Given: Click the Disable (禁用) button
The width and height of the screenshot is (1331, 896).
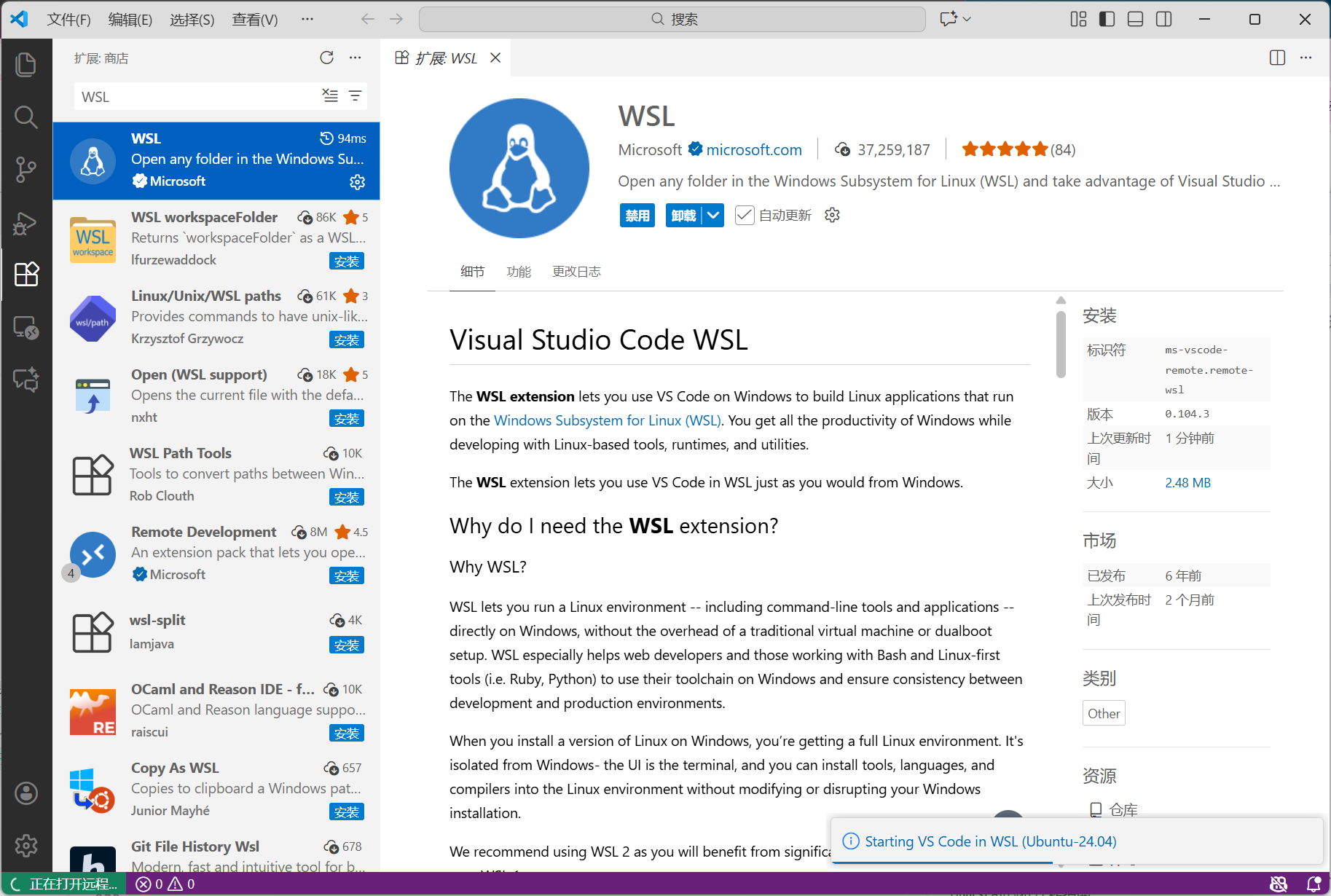Looking at the screenshot, I should [x=637, y=215].
